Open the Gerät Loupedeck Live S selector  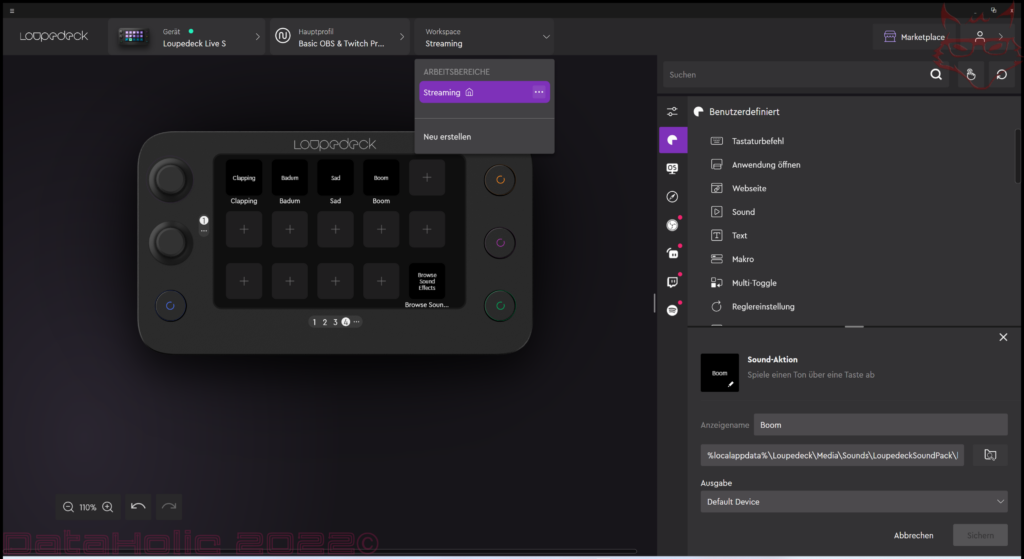(187, 37)
